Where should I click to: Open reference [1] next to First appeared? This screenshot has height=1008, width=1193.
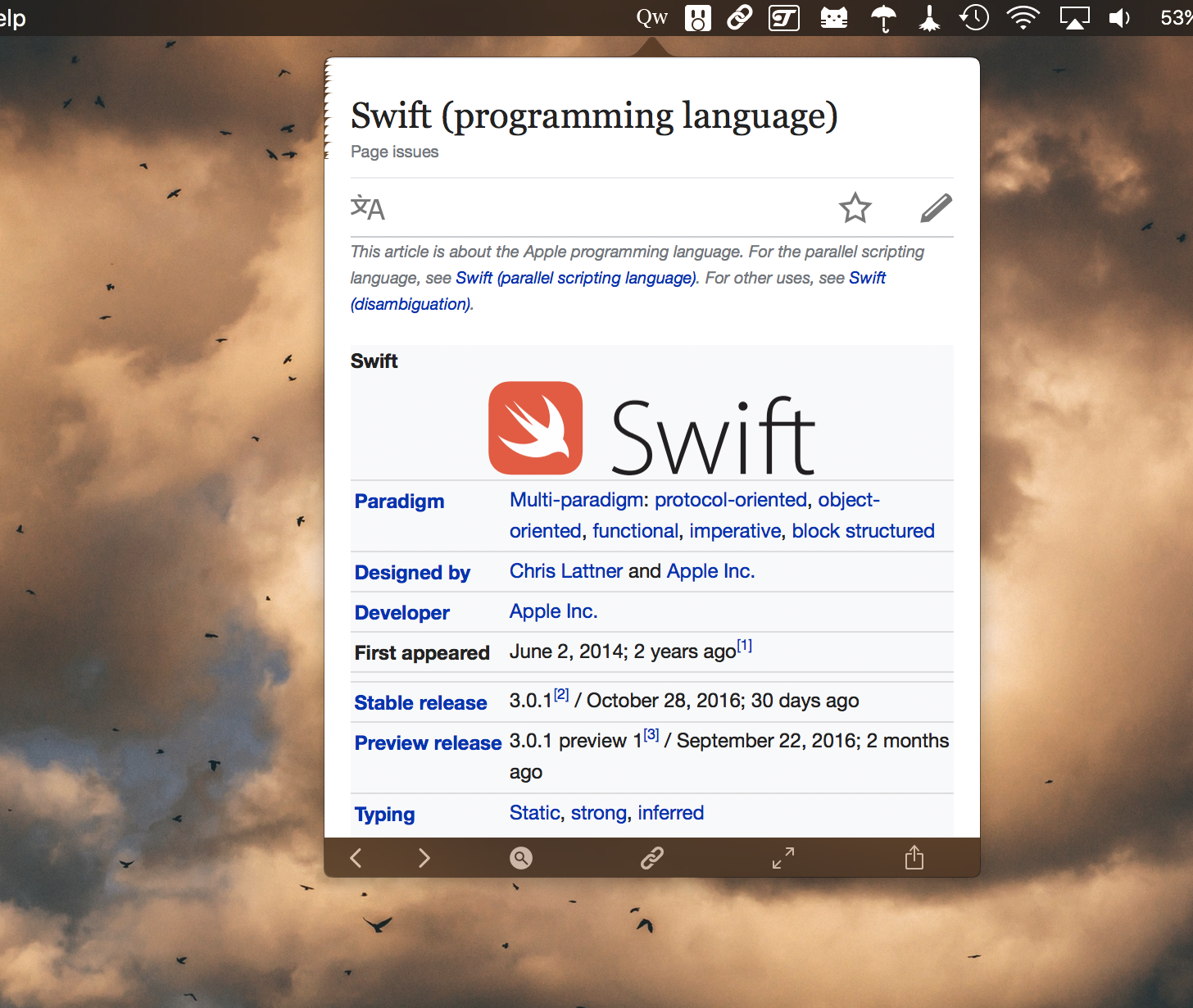pos(744,646)
